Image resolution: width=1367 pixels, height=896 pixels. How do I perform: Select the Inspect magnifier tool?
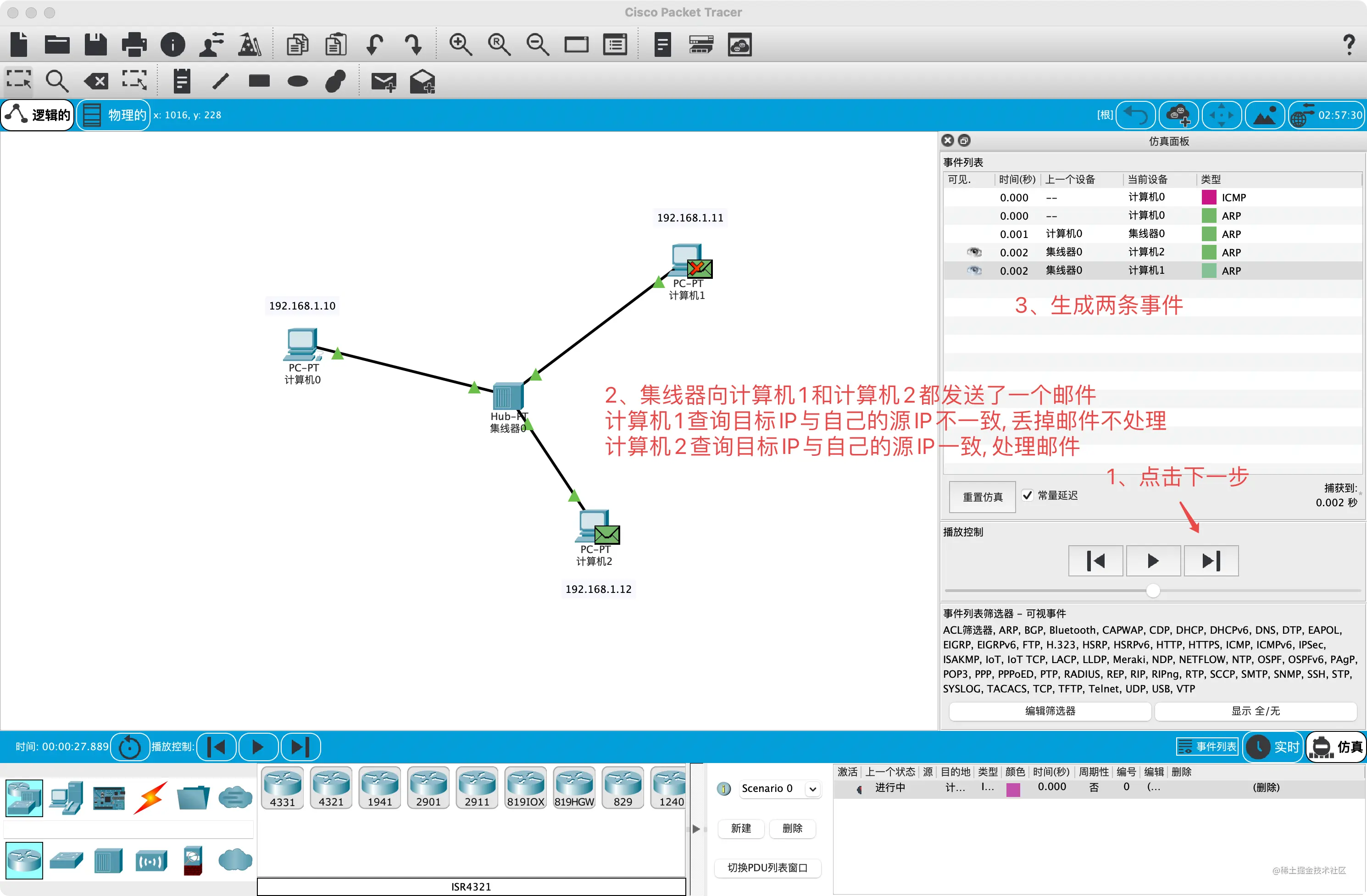pyautogui.click(x=57, y=81)
